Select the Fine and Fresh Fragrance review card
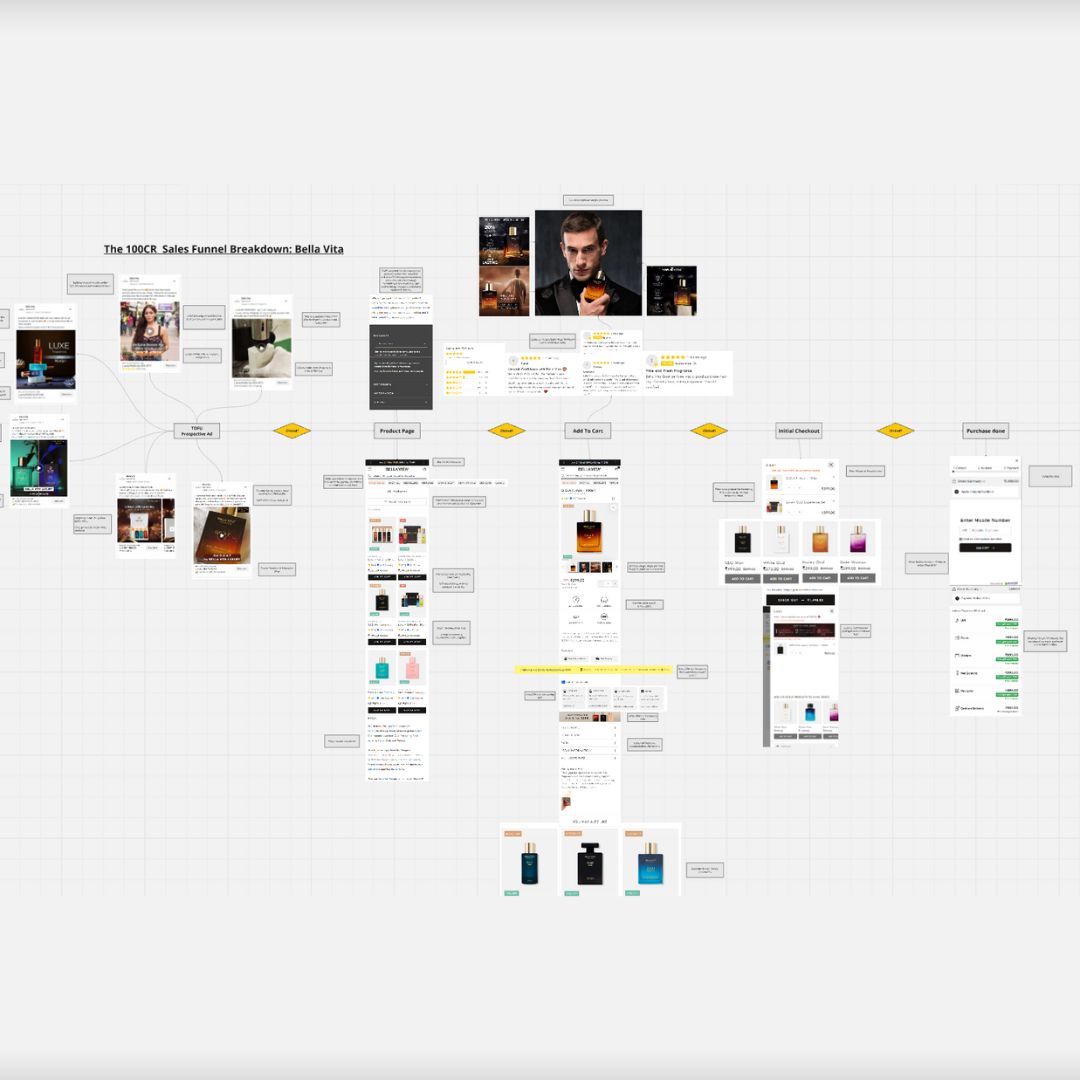 (688, 373)
